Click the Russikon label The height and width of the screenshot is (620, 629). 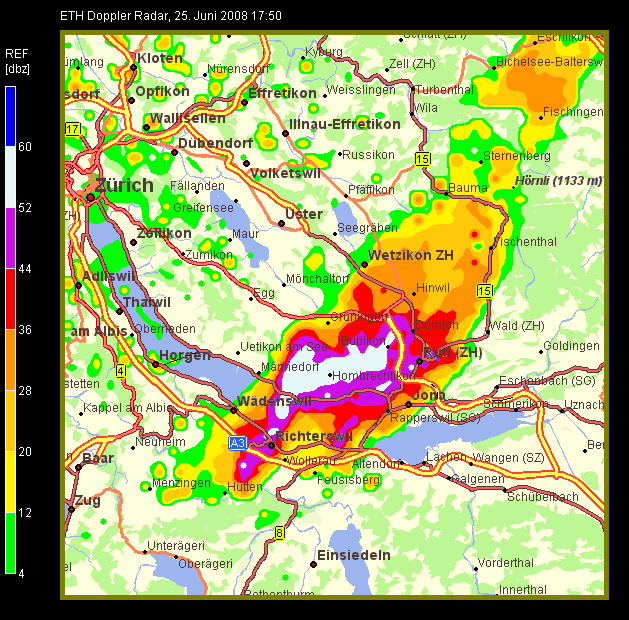(x=368, y=155)
